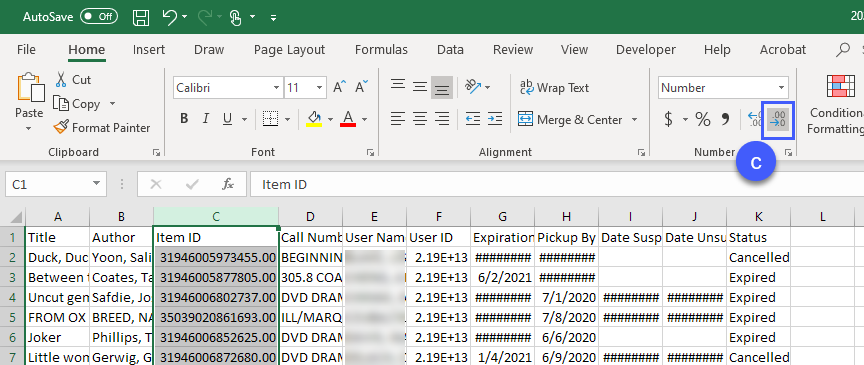Screen dimensions: 864x365
Task: Click the Save icon in title bar
Action: coord(142,17)
